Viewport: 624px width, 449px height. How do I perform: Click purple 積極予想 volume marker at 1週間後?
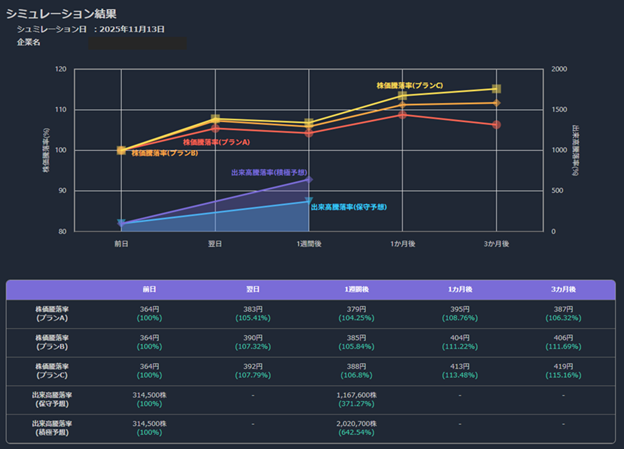pos(309,180)
